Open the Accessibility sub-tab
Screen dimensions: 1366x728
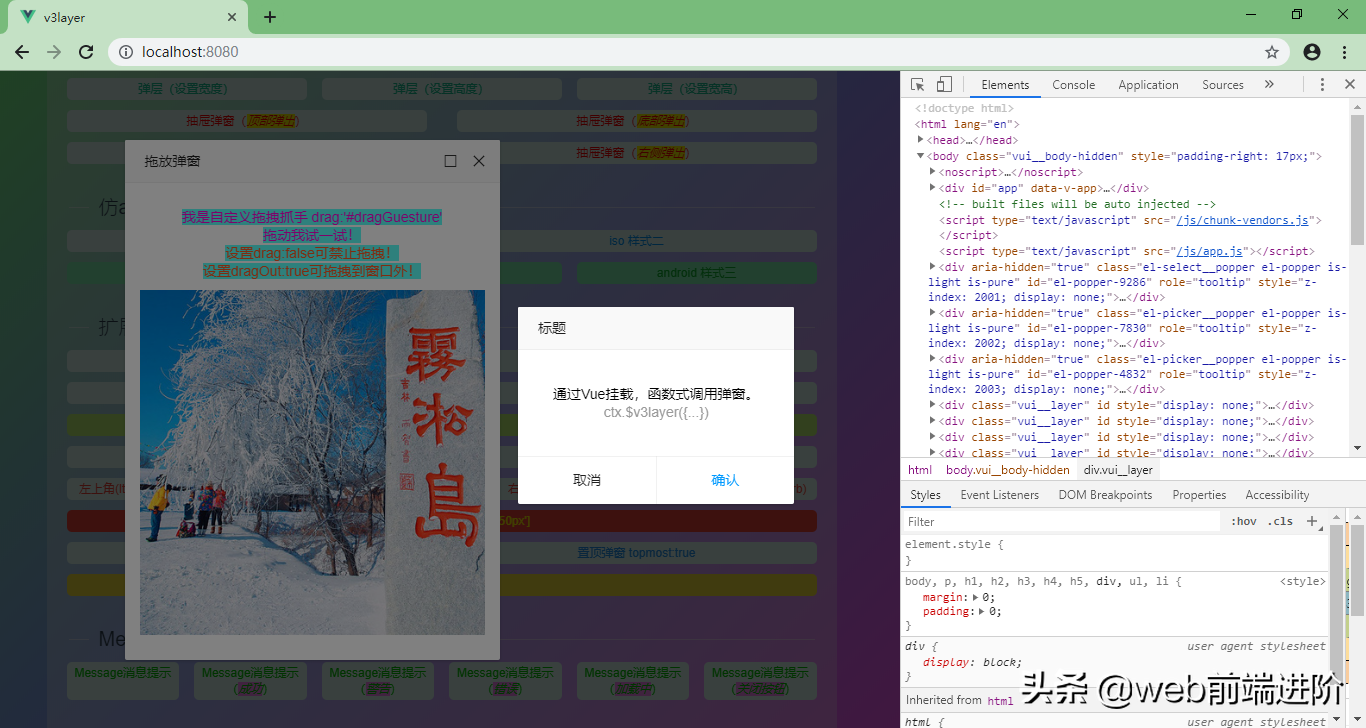[x=1277, y=495]
